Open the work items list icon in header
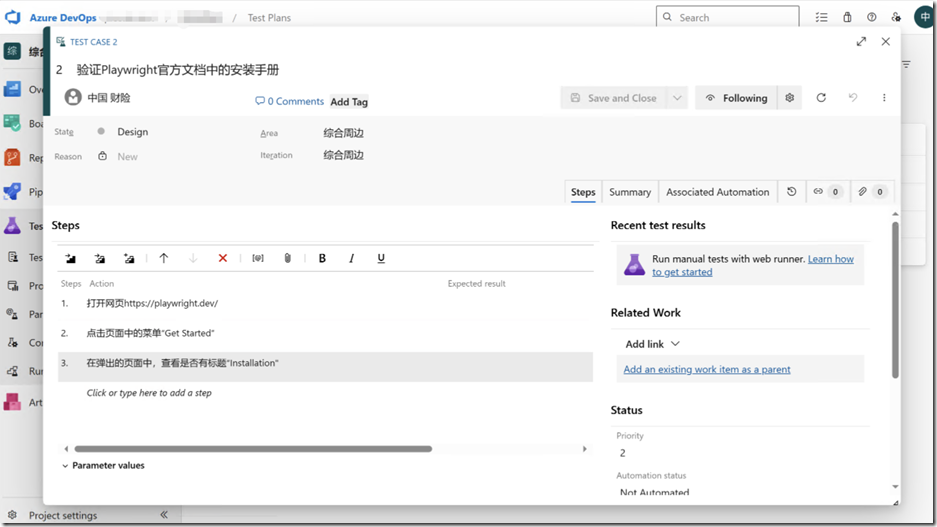937x527 pixels. [822, 17]
